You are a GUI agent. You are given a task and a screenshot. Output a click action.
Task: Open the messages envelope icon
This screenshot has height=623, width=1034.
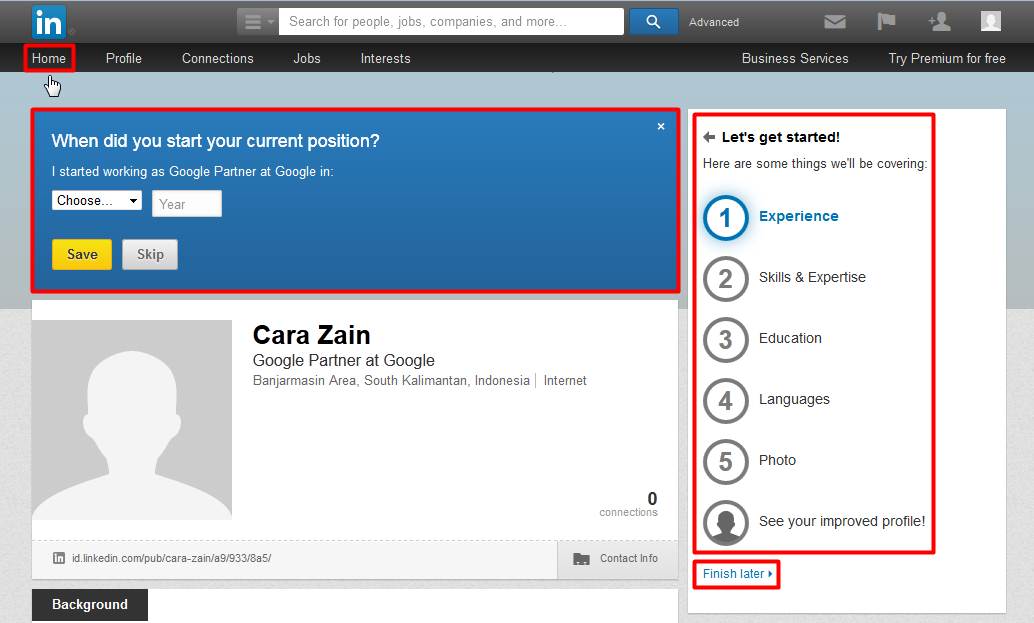835,22
